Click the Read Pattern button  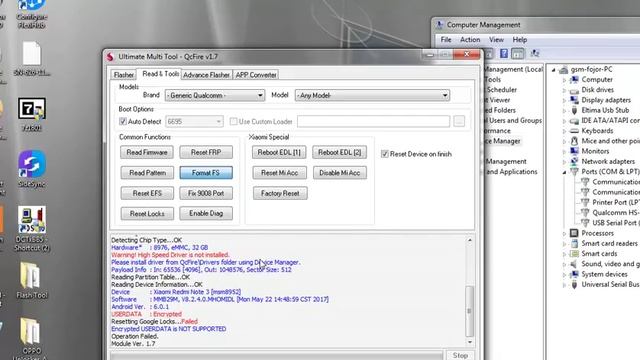click(147, 173)
